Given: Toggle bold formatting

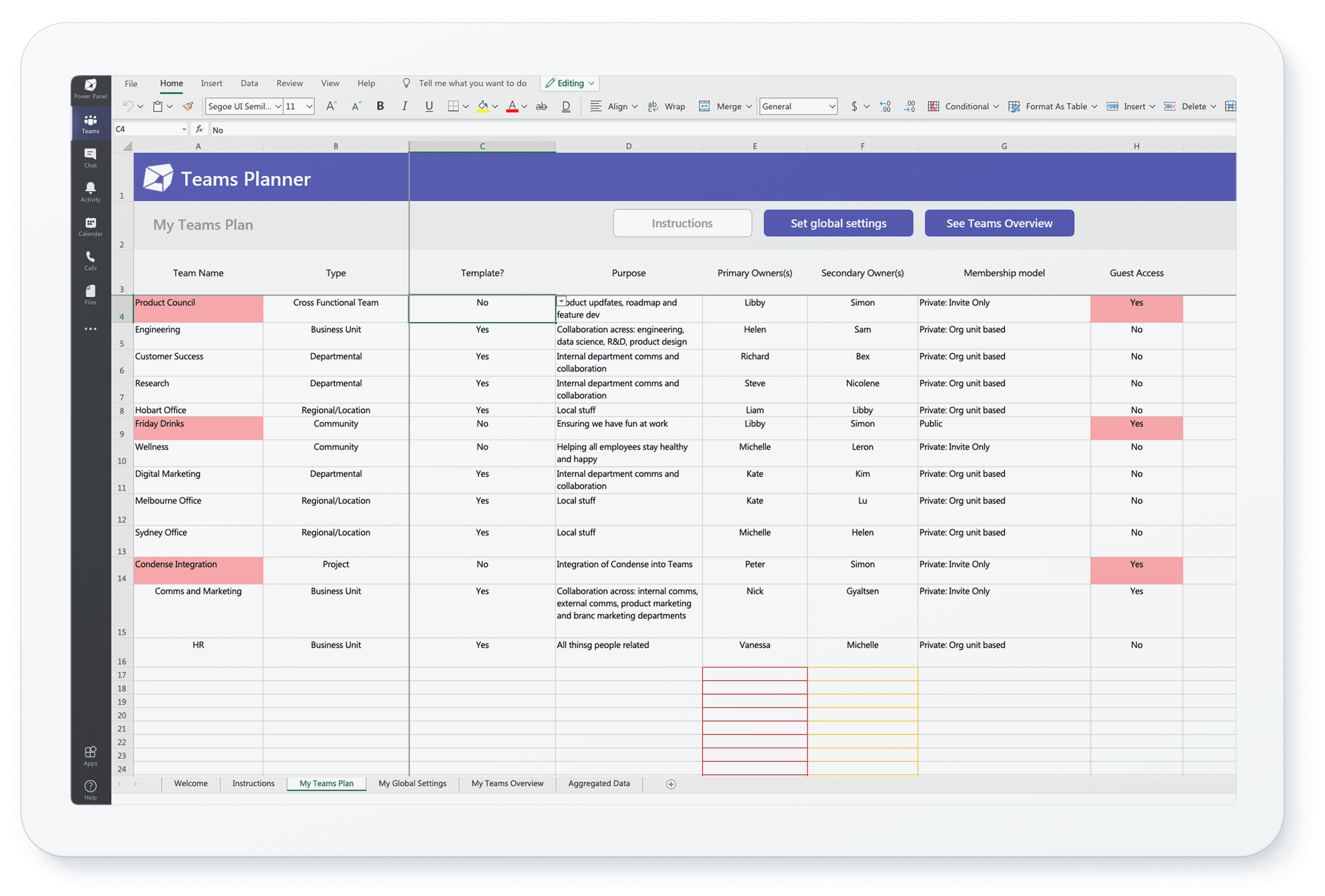Looking at the screenshot, I should 380,106.
